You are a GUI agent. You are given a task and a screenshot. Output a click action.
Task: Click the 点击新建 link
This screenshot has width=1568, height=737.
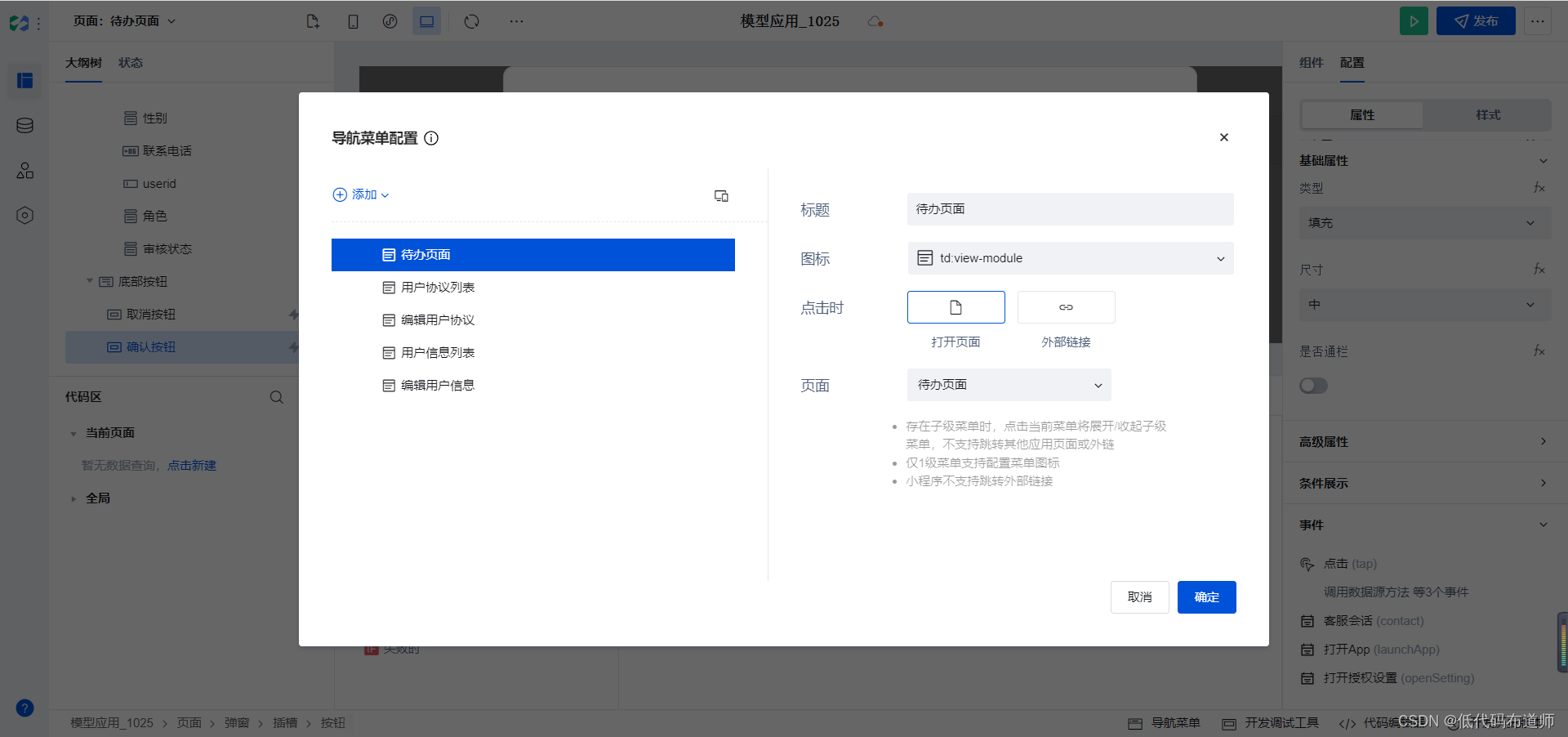192,466
